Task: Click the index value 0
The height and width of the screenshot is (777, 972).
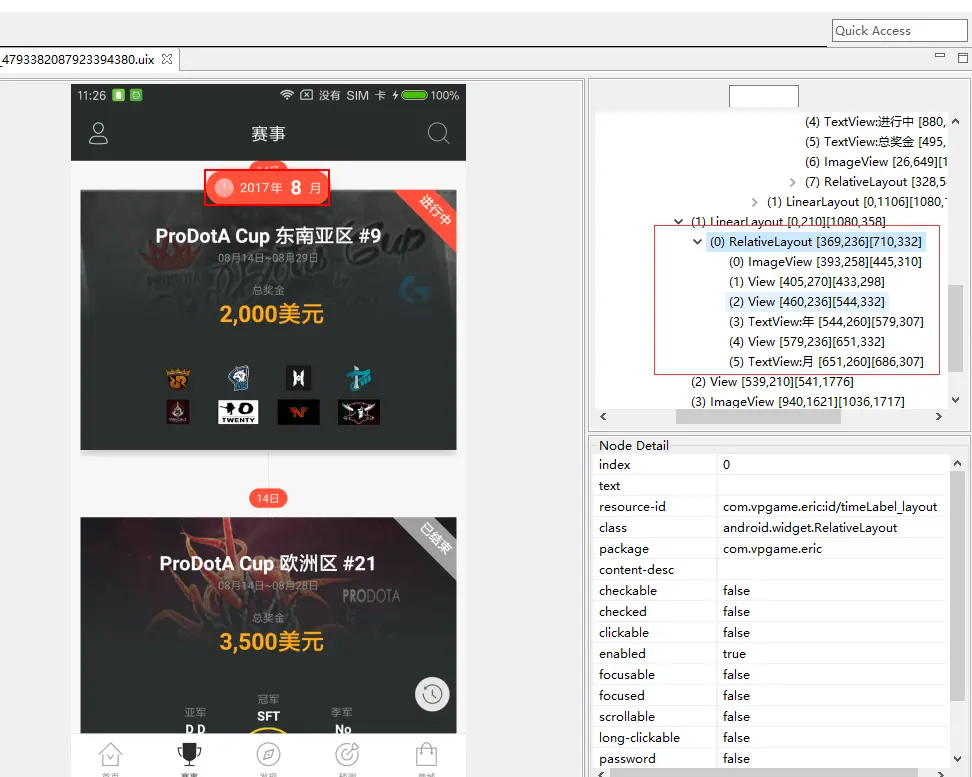Action: [727, 464]
